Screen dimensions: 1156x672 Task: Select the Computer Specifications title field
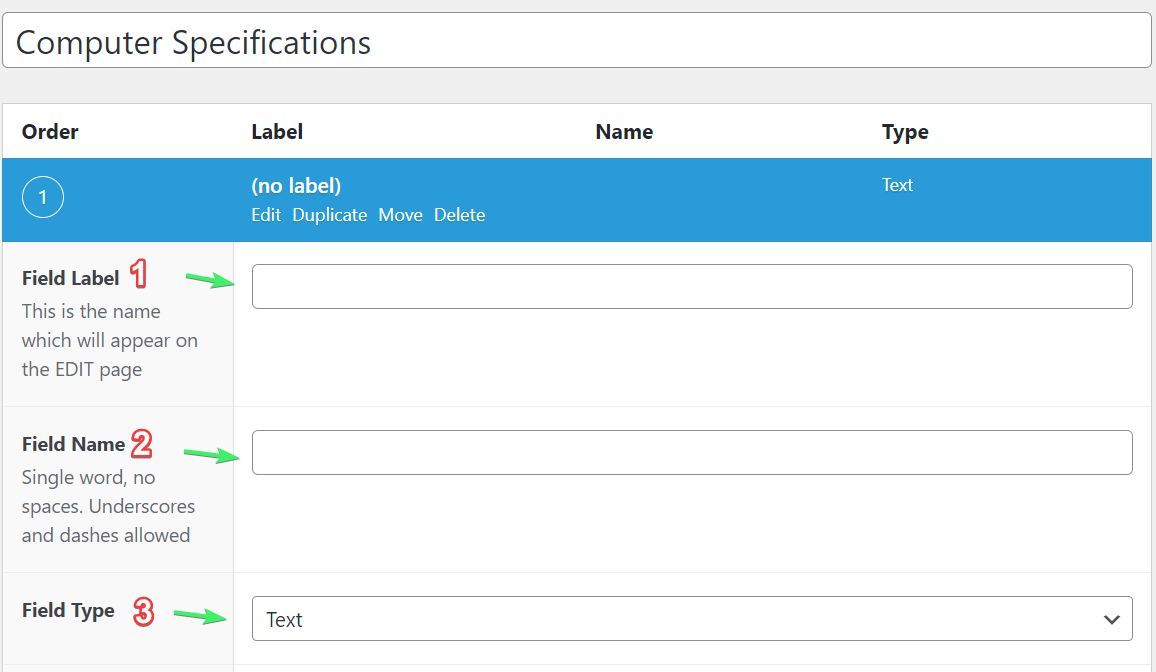click(x=578, y=41)
